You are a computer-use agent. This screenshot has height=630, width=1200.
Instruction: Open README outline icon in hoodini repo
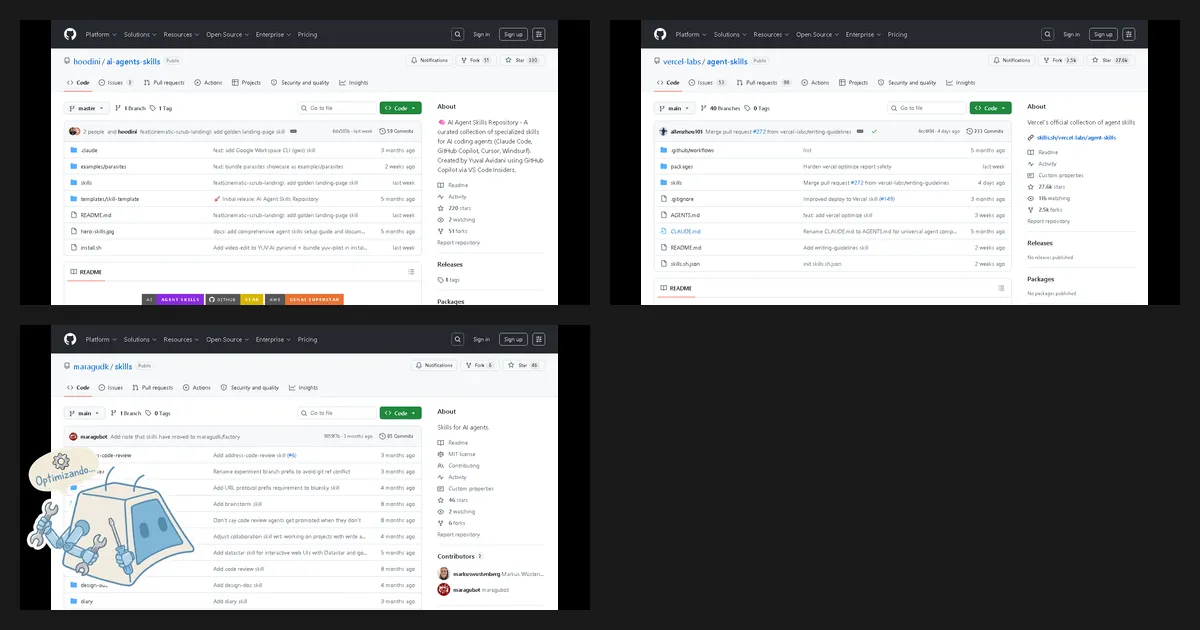pyautogui.click(x=410, y=272)
